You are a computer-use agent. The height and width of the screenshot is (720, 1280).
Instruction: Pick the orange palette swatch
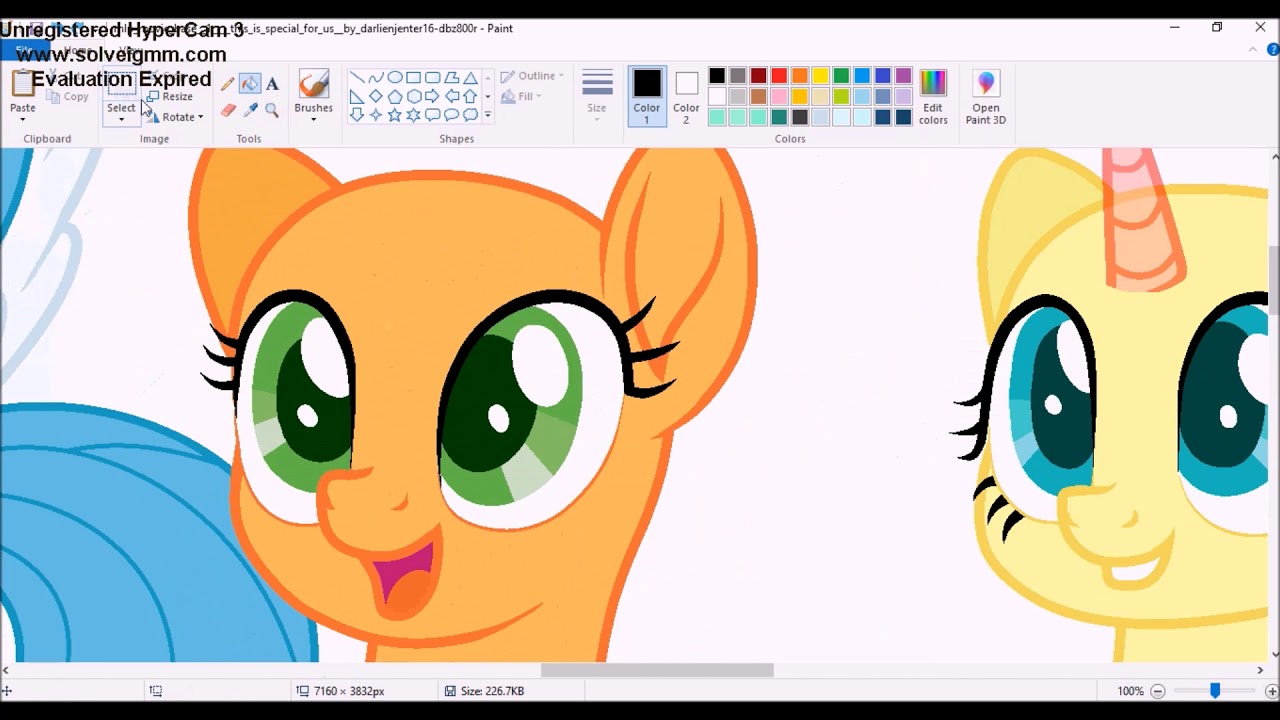coord(800,76)
